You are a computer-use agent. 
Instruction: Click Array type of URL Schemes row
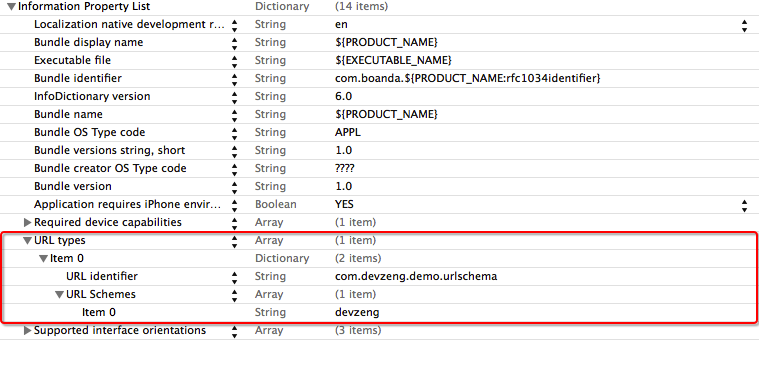point(269,294)
